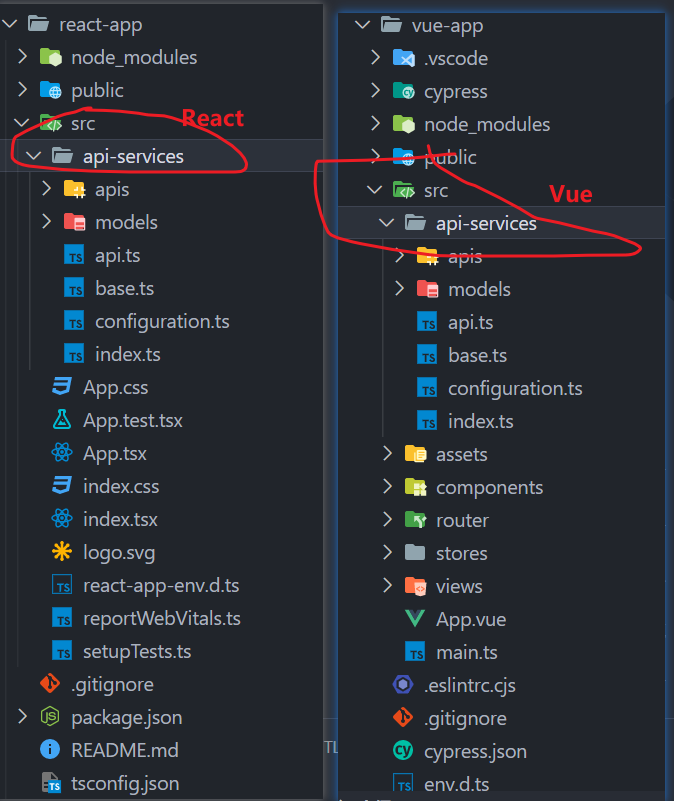The image size is (674, 801).
Task: Collapse the react-app api-services folder
Action: point(34,156)
